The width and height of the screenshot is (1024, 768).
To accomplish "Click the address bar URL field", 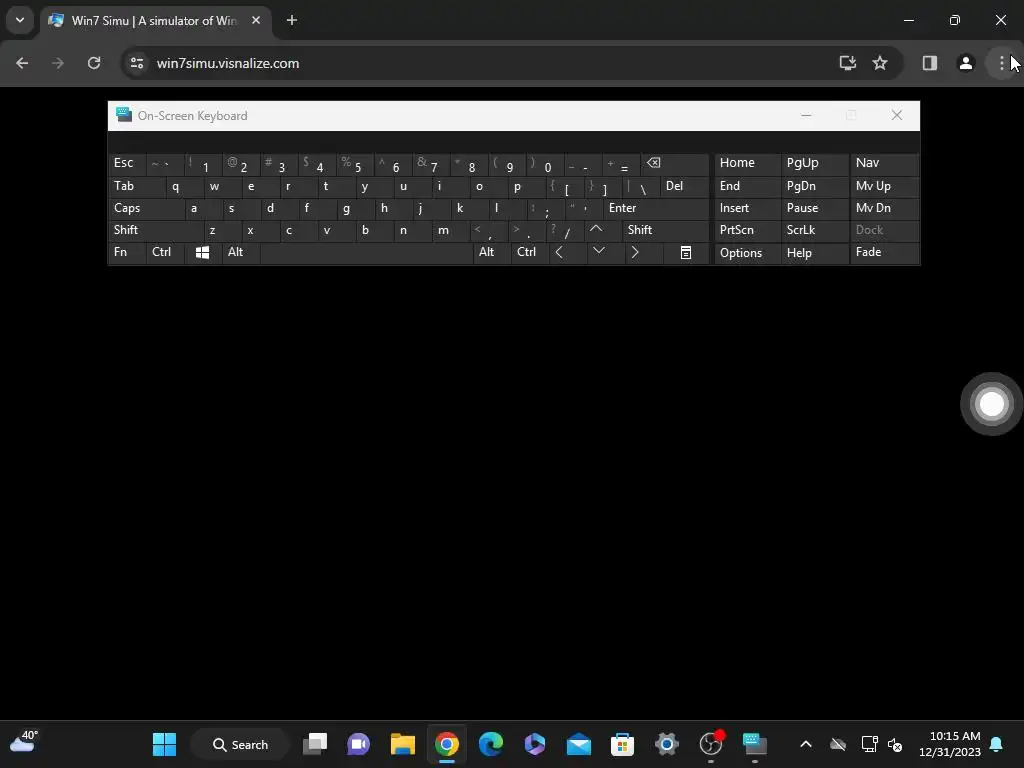I will [483, 63].
